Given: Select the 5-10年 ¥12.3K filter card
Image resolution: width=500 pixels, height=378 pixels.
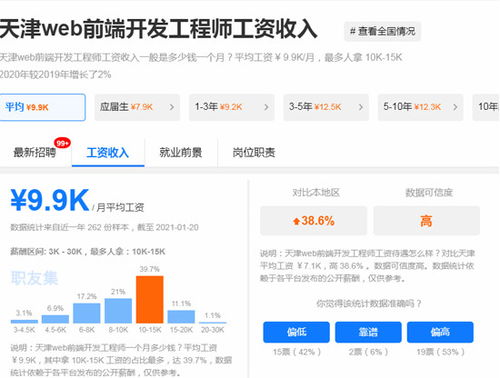Looking at the screenshot, I should (x=420, y=107).
